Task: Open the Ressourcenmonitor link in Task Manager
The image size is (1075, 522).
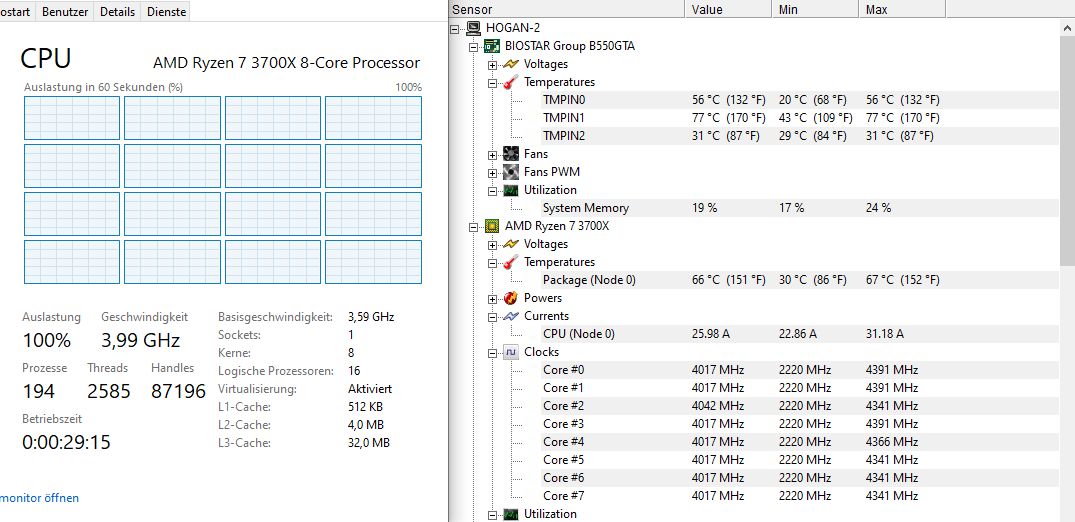Action: pos(39,498)
